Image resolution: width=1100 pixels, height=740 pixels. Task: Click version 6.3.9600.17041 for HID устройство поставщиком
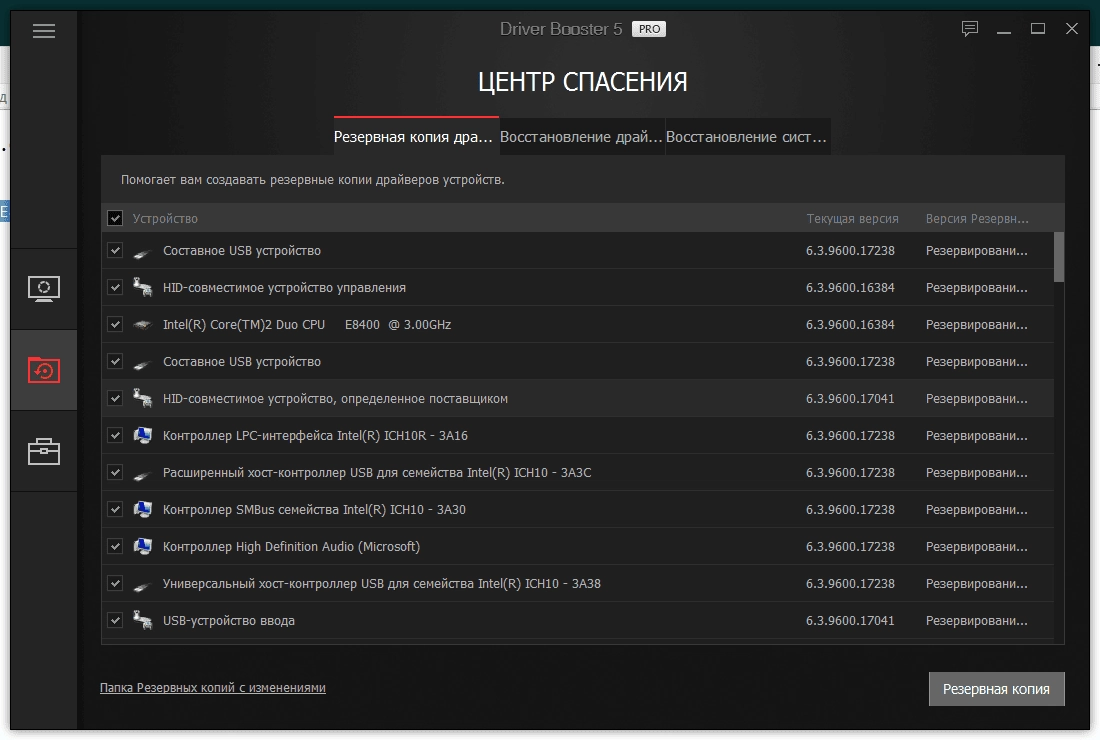pyautogui.click(x=850, y=398)
